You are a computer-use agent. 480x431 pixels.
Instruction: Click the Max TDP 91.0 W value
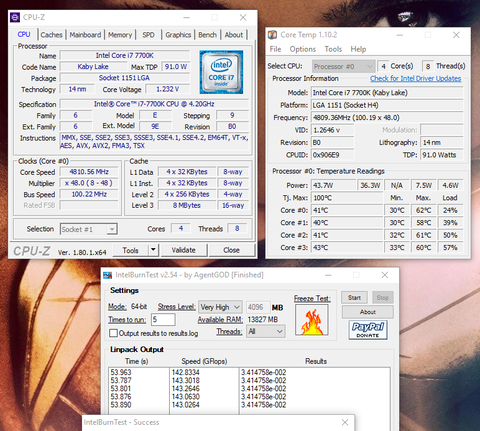tap(176, 67)
